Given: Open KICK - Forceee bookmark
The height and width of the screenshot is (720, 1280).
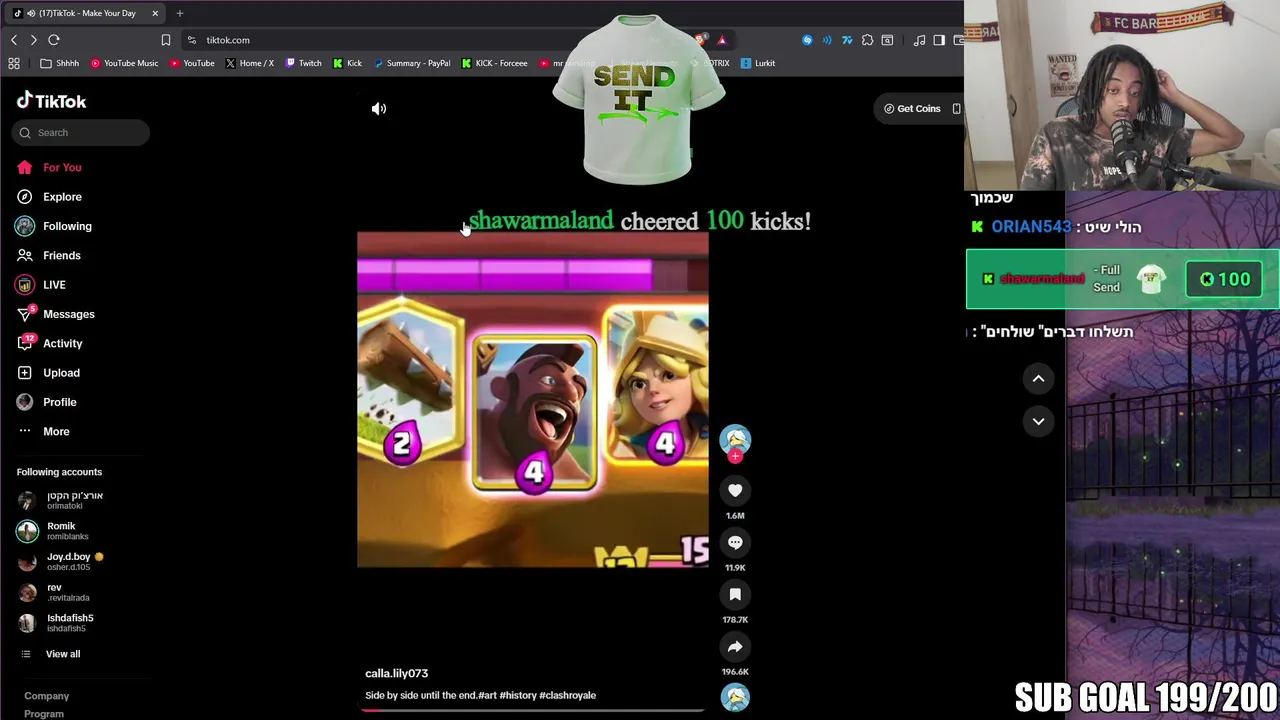Looking at the screenshot, I should tap(495, 63).
